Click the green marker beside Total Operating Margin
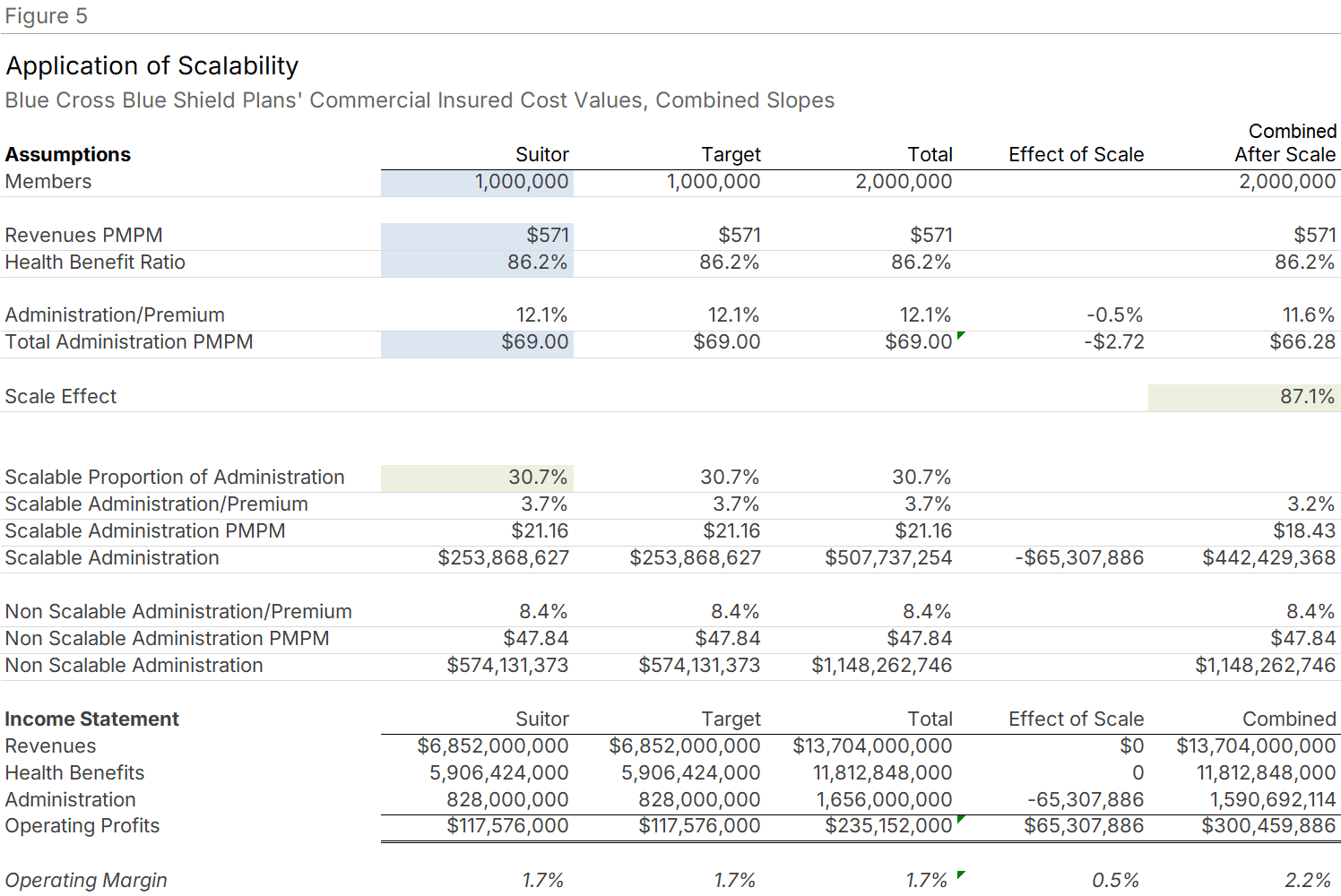1341x896 pixels. [x=960, y=874]
